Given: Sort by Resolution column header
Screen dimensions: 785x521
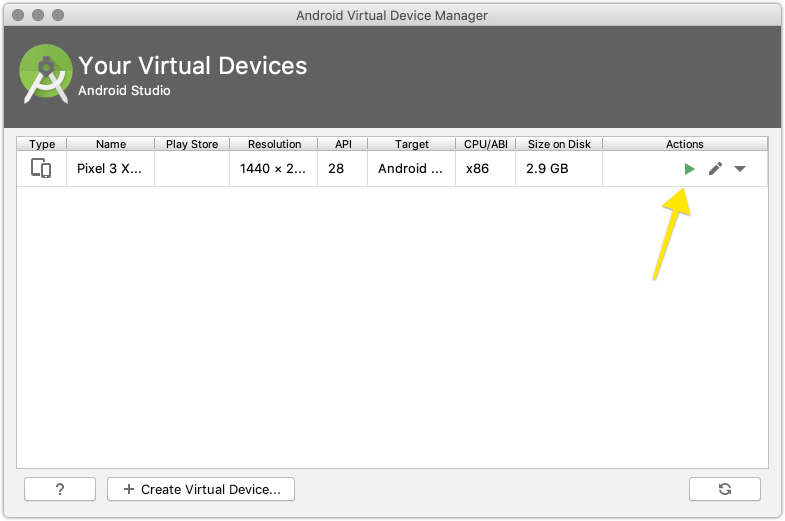Looking at the screenshot, I should click(274, 144).
